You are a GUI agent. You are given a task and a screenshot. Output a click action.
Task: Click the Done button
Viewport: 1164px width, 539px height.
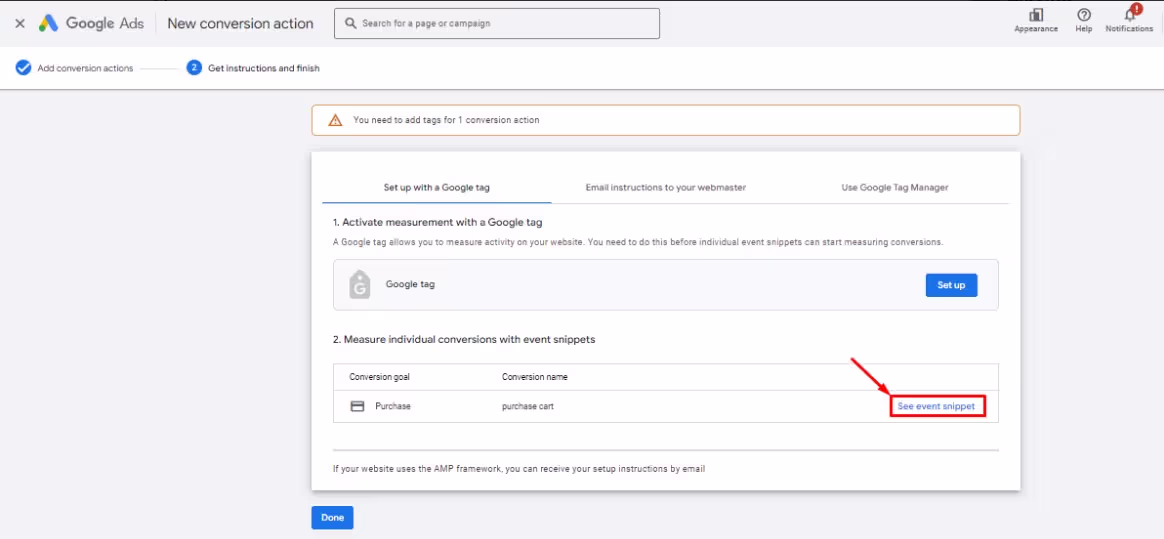[x=332, y=517]
